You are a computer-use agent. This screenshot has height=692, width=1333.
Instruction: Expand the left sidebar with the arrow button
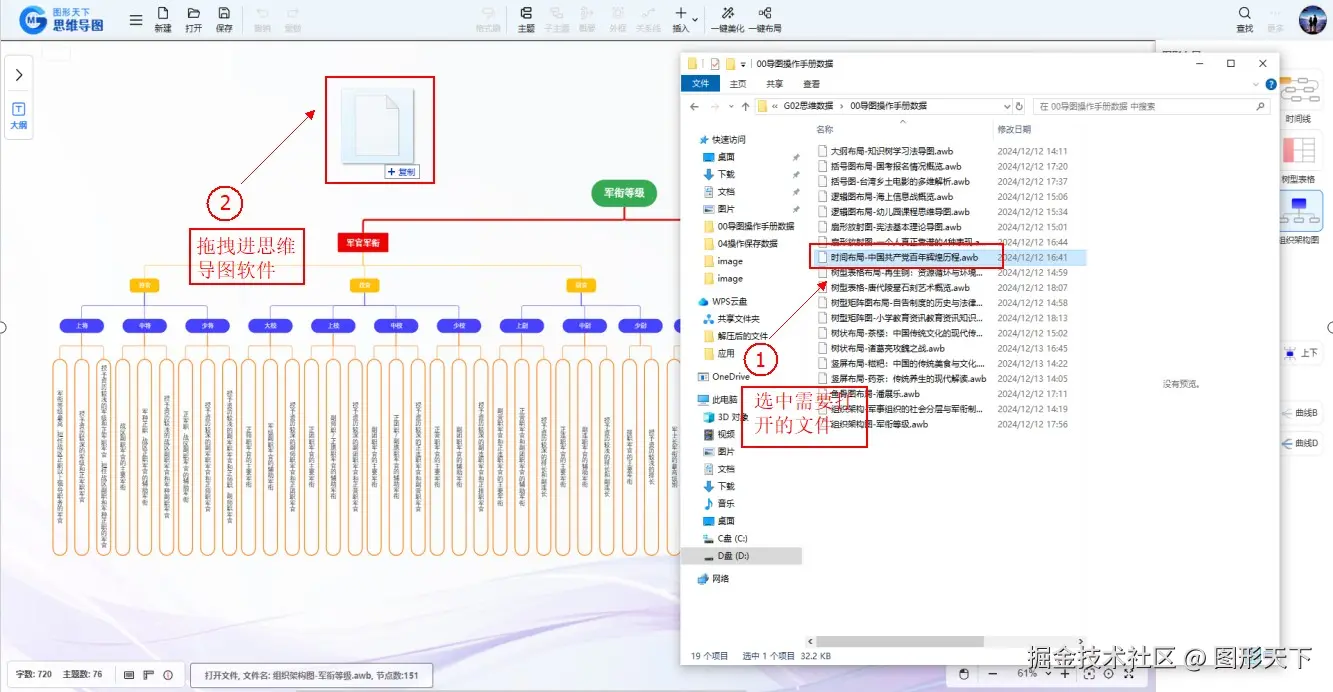[x=19, y=74]
